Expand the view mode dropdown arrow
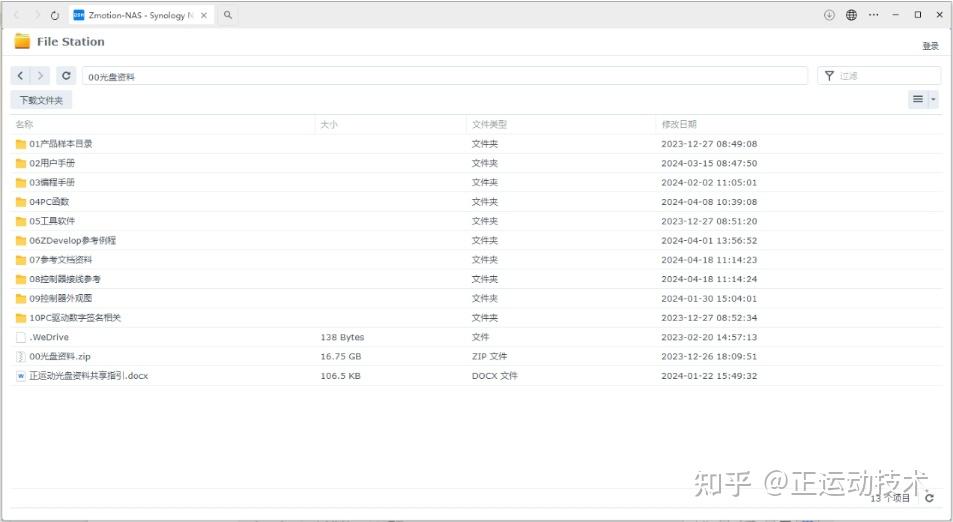Screen dimensions: 953x522 pyautogui.click(x=933, y=99)
